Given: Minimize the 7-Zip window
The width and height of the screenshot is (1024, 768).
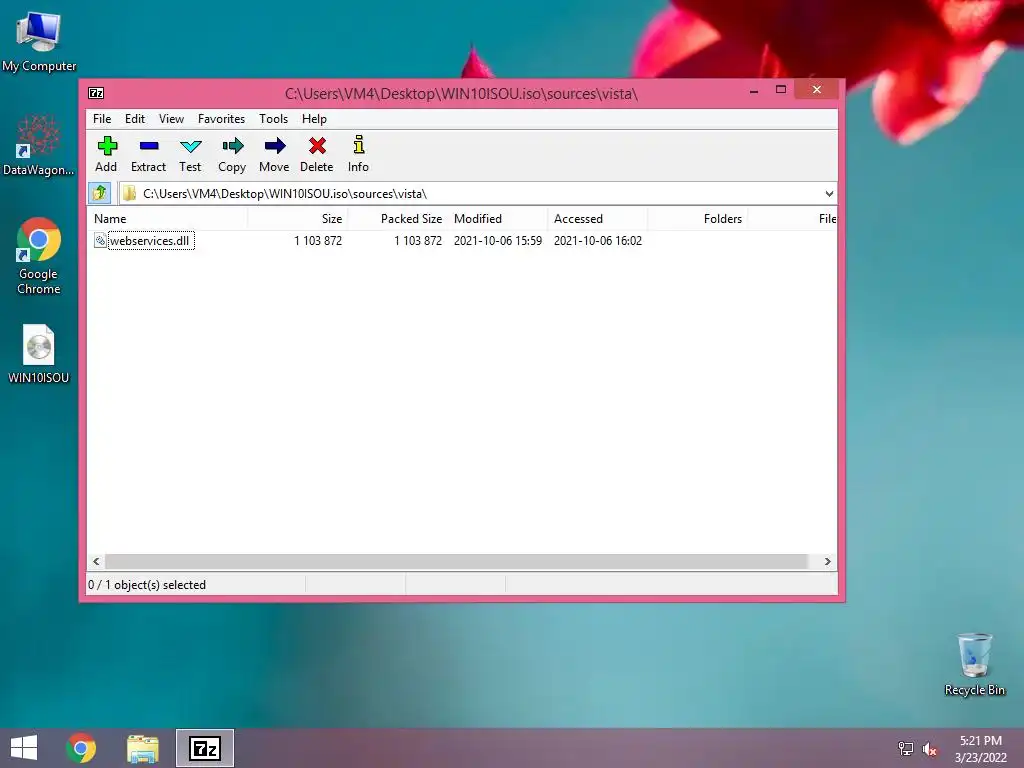Looking at the screenshot, I should (754, 90).
